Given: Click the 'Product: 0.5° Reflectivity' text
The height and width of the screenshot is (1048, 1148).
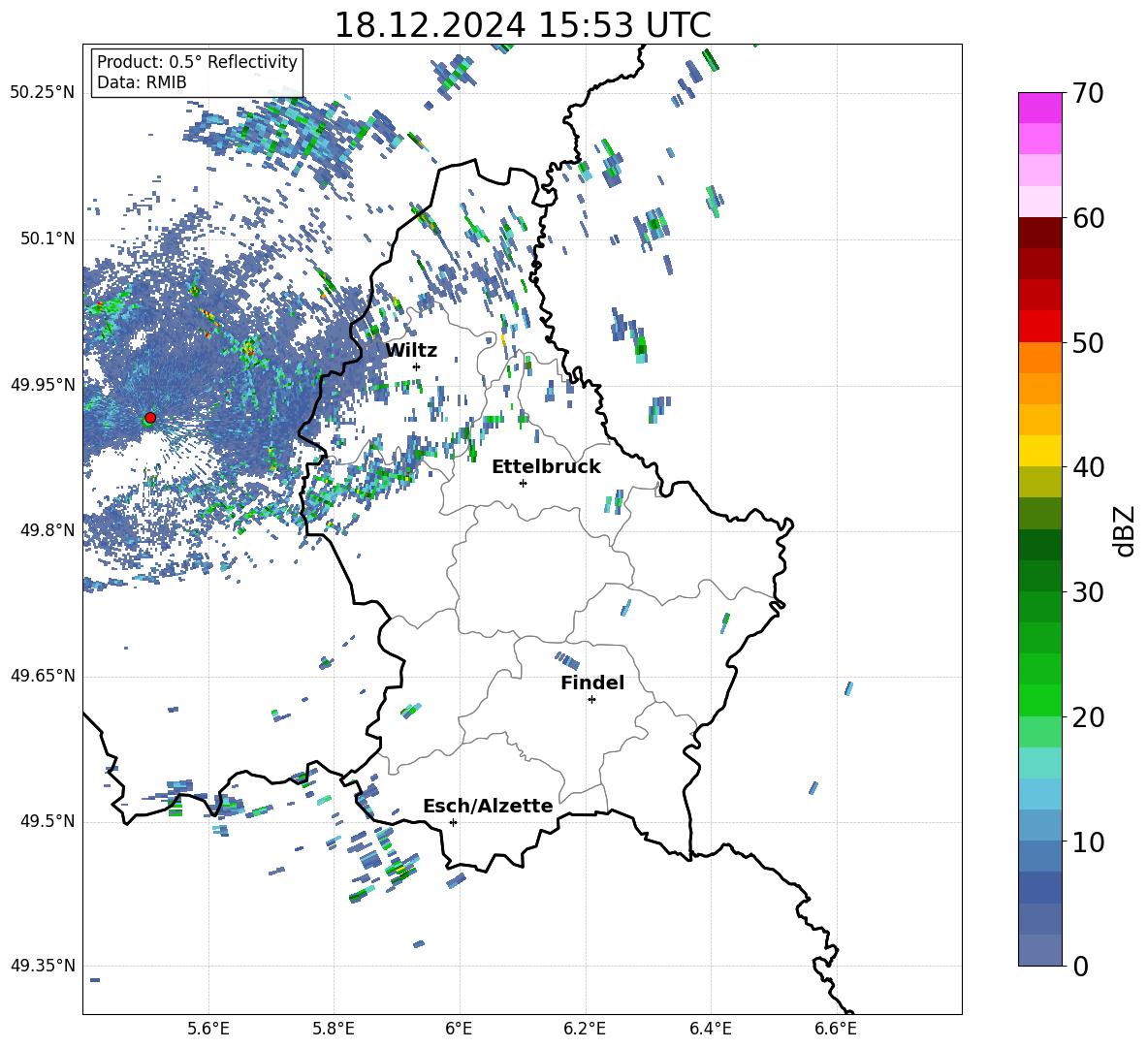Looking at the screenshot, I should pyautogui.click(x=197, y=62).
